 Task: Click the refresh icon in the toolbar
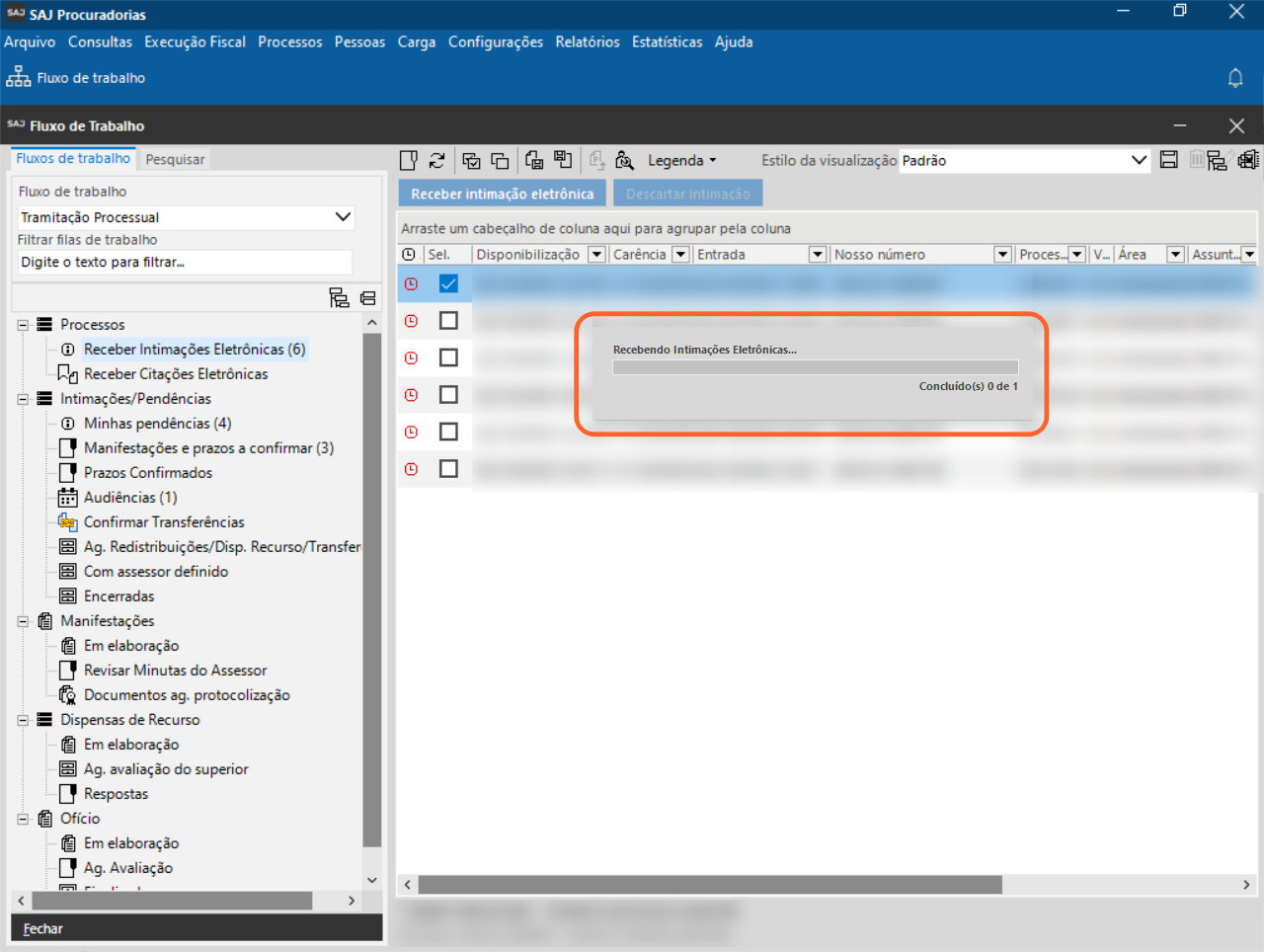436,161
